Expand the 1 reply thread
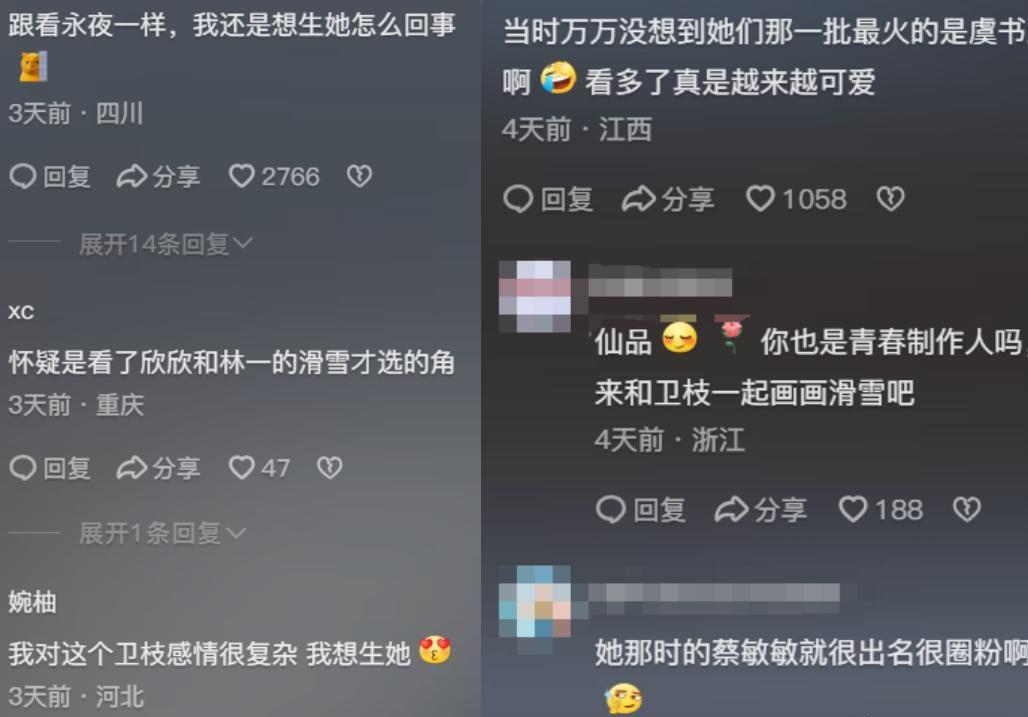 coord(162,533)
